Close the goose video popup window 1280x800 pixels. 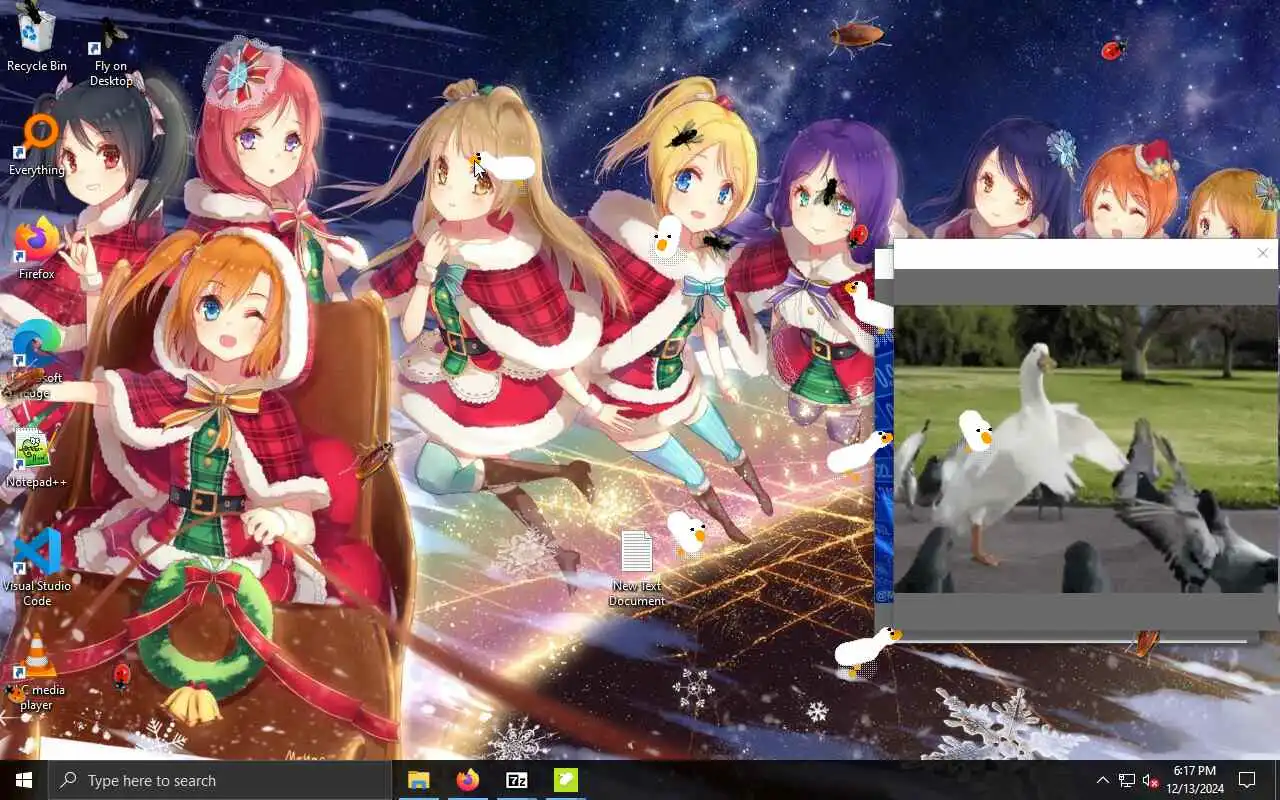coord(1262,253)
